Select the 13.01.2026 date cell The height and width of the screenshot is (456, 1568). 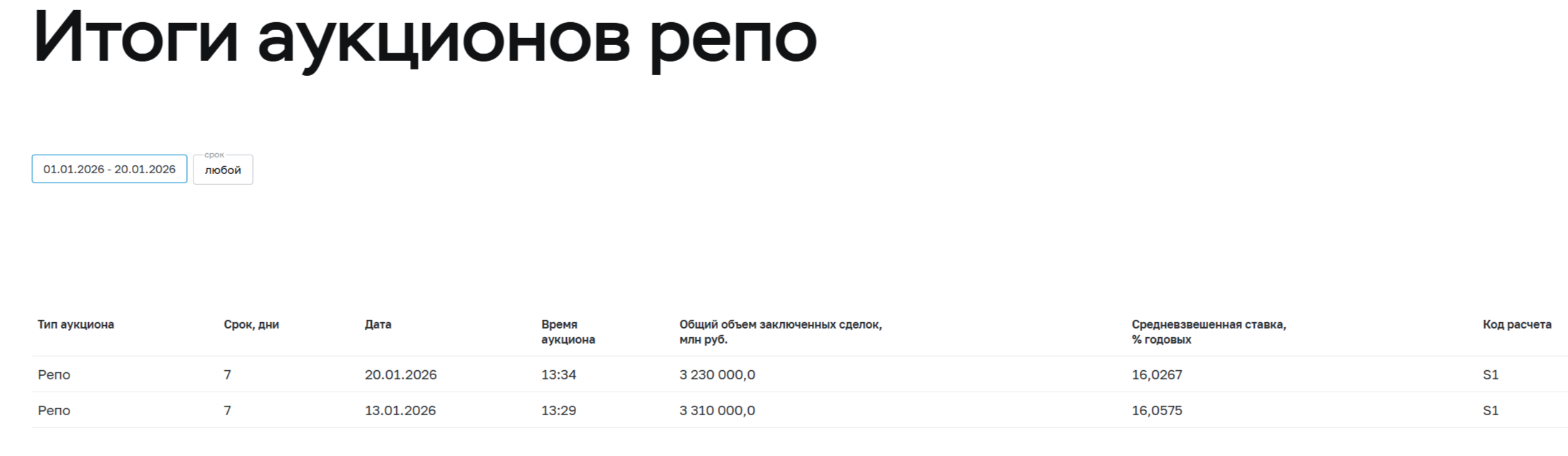click(401, 410)
